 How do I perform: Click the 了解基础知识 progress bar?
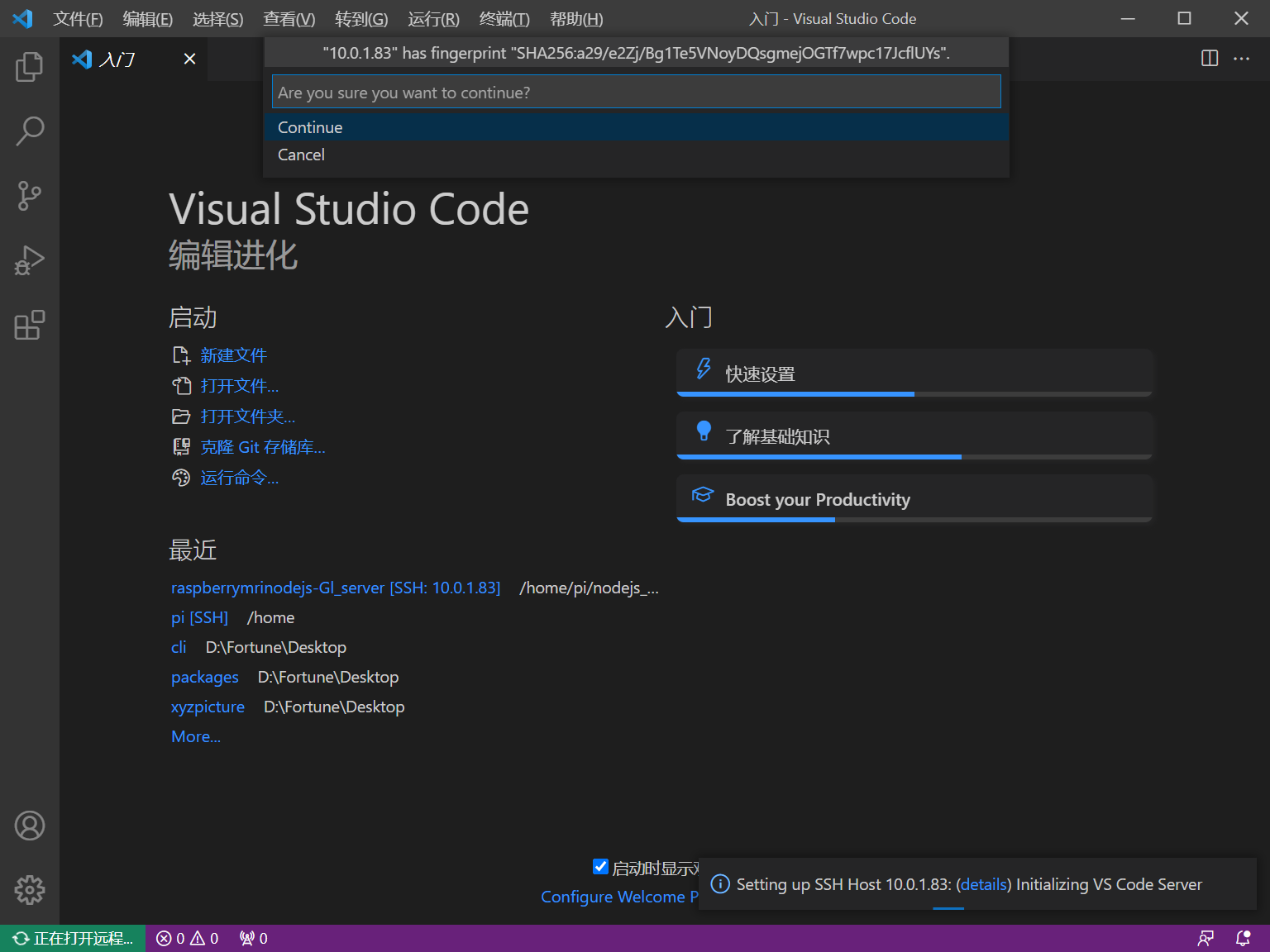[x=914, y=457]
